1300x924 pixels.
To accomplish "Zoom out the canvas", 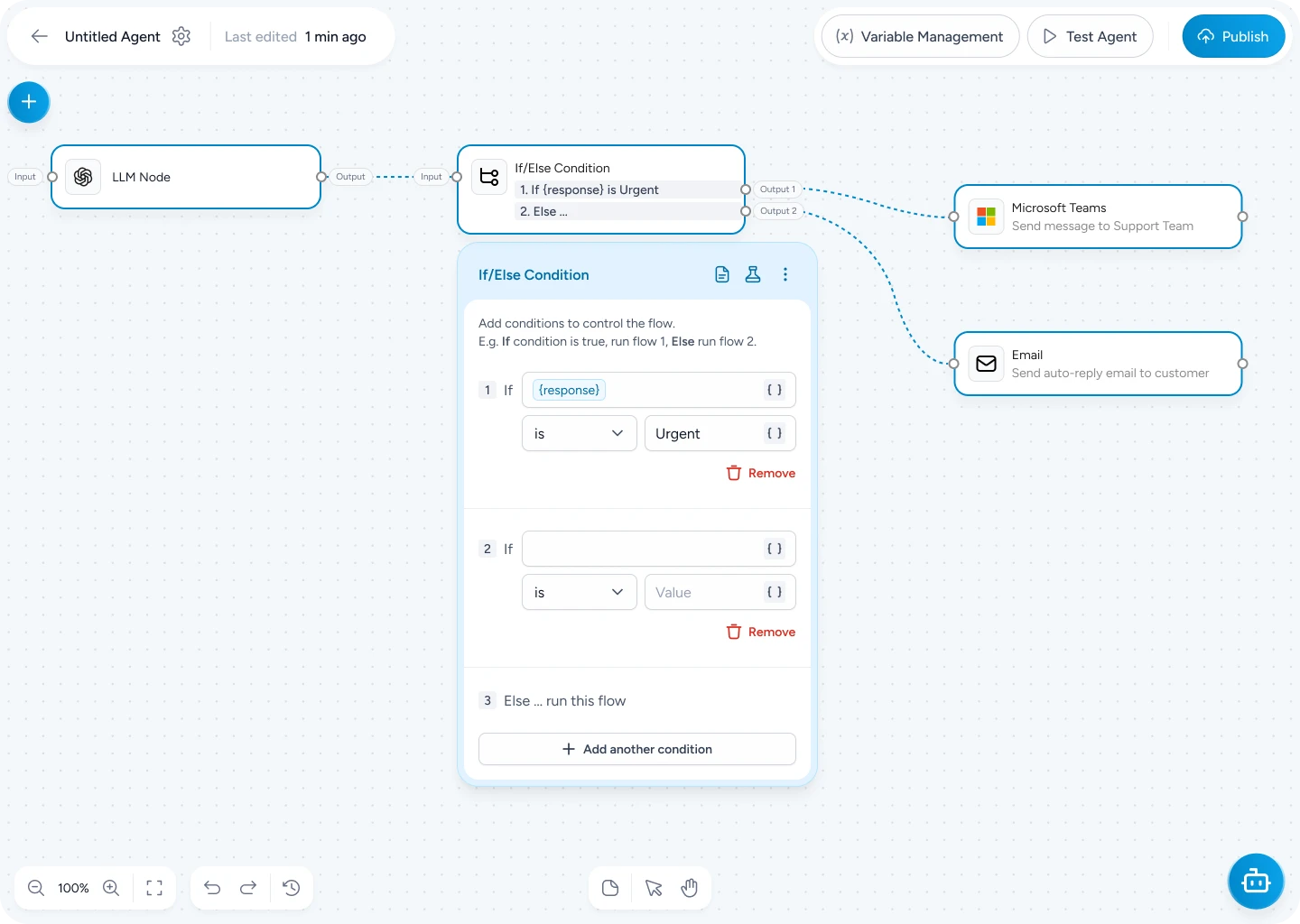I will click(36, 888).
